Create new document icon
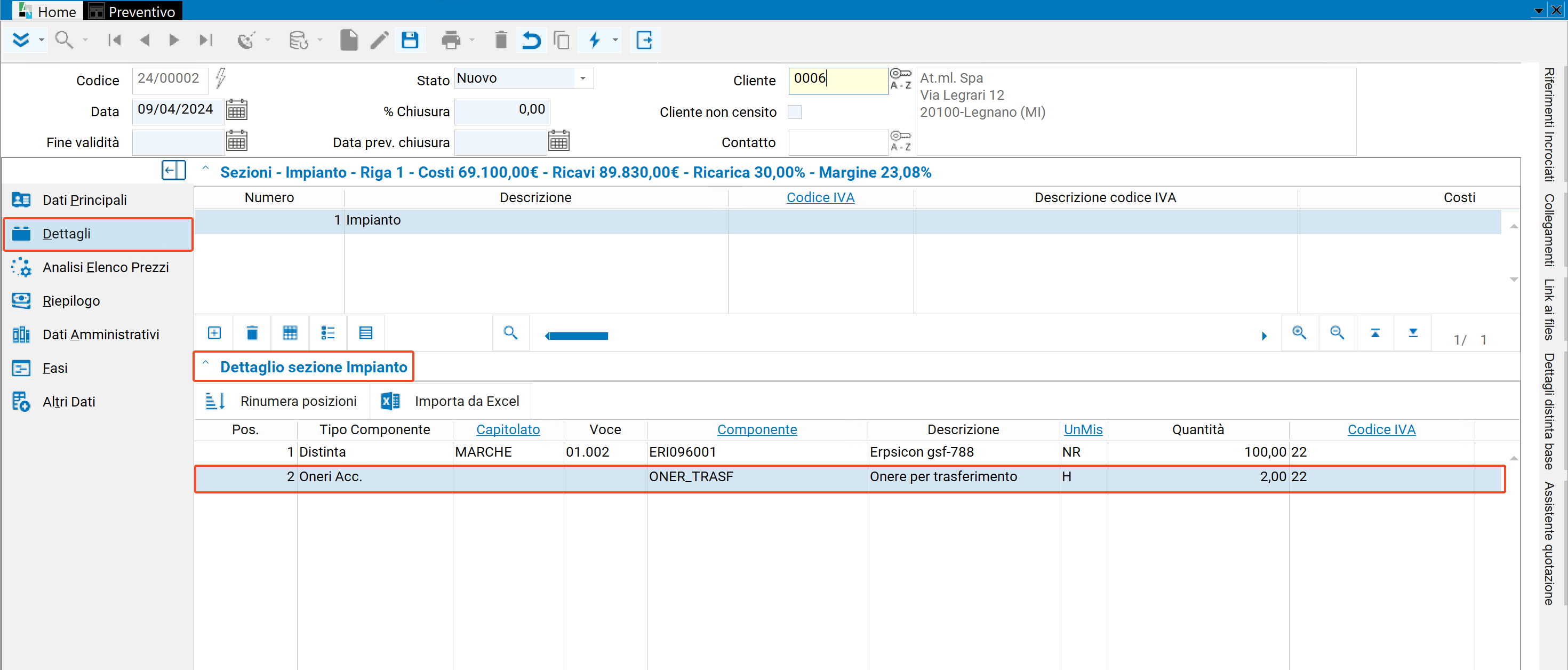 pyautogui.click(x=349, y=40)
